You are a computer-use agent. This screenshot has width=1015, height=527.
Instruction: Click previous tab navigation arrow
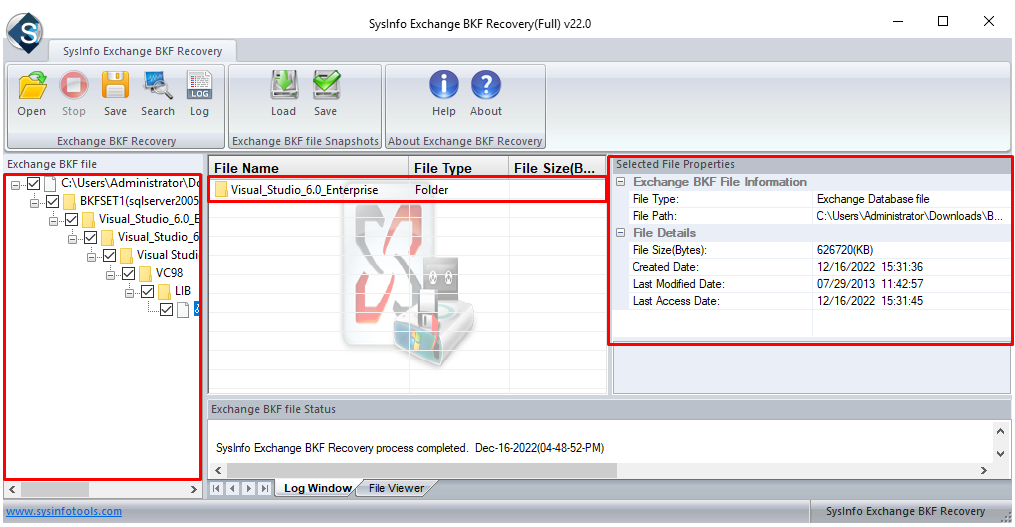[232, 489]
